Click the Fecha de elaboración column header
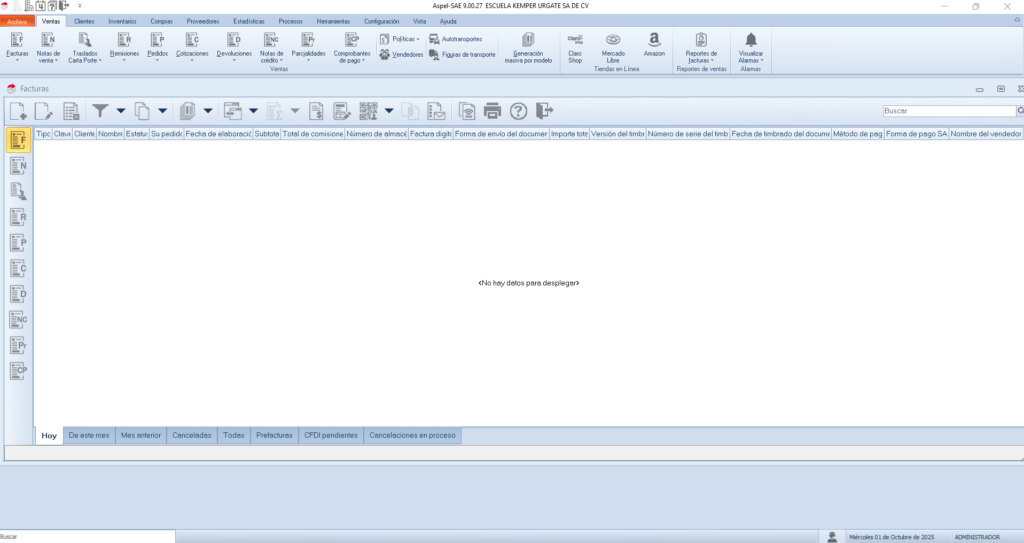Screen dimensions: 1024x543 tap(218, 134)
